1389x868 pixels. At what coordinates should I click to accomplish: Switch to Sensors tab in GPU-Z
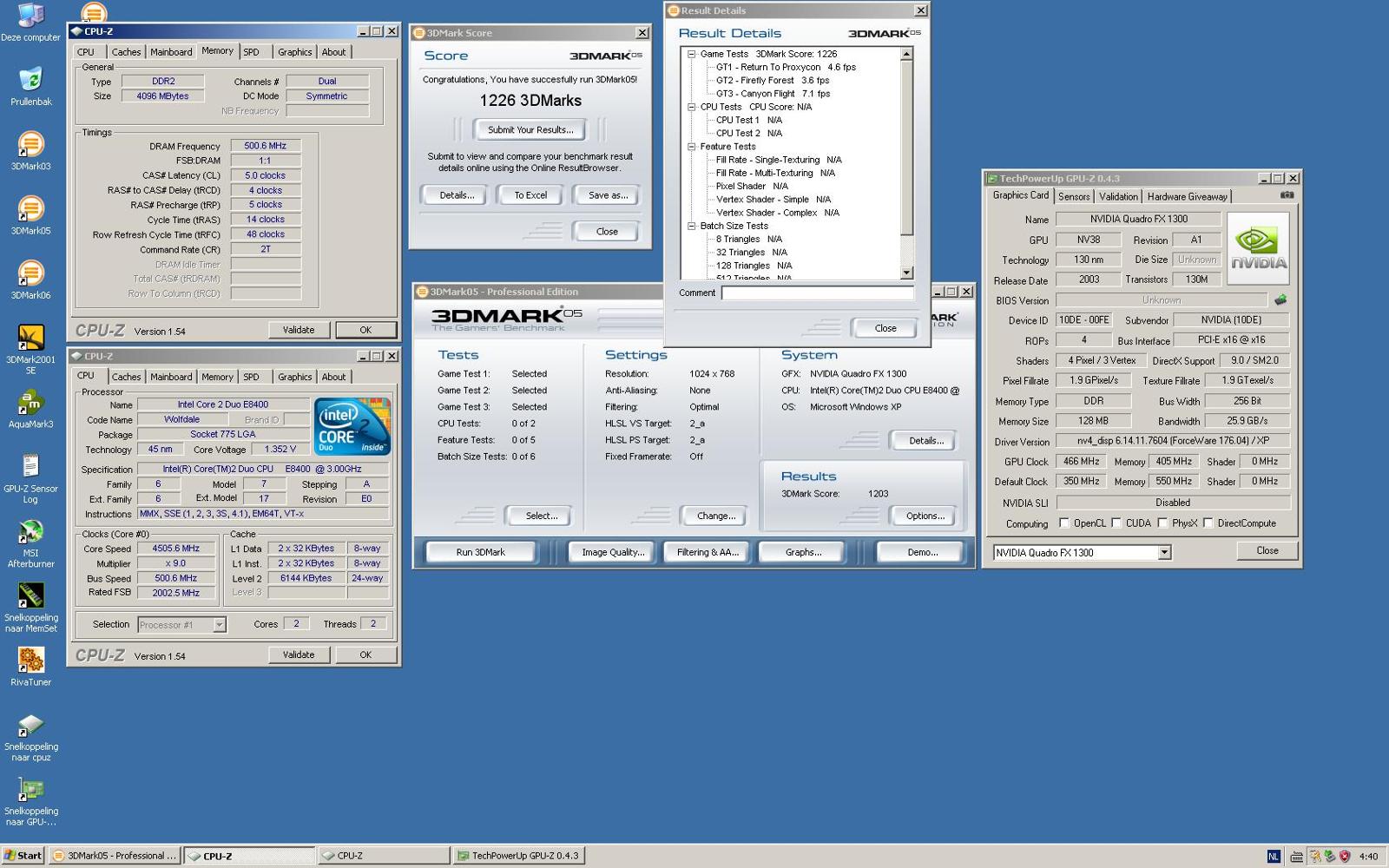click(1074, 197)
